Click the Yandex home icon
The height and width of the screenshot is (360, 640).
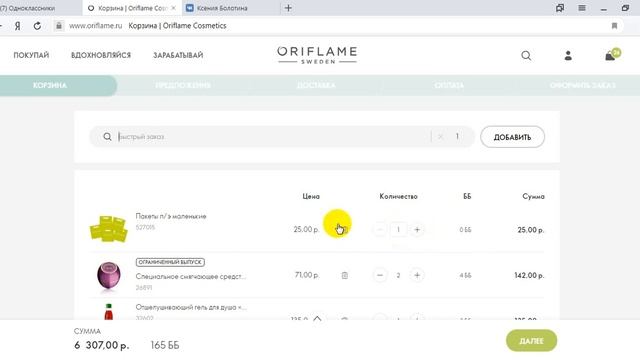18,26
